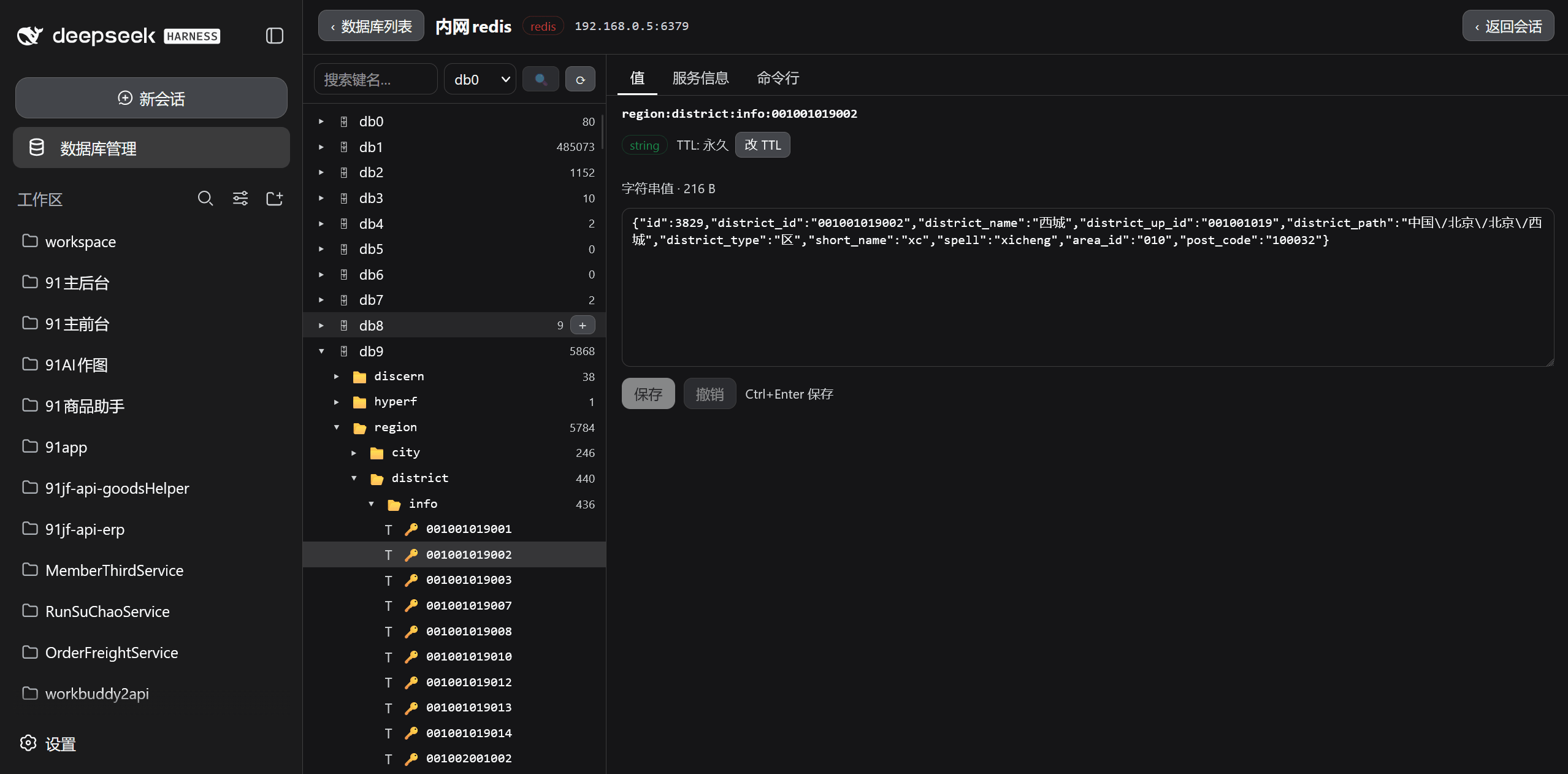1568x774 pixels.
Task: Open the workspace search icon
Action: [205, 198]
